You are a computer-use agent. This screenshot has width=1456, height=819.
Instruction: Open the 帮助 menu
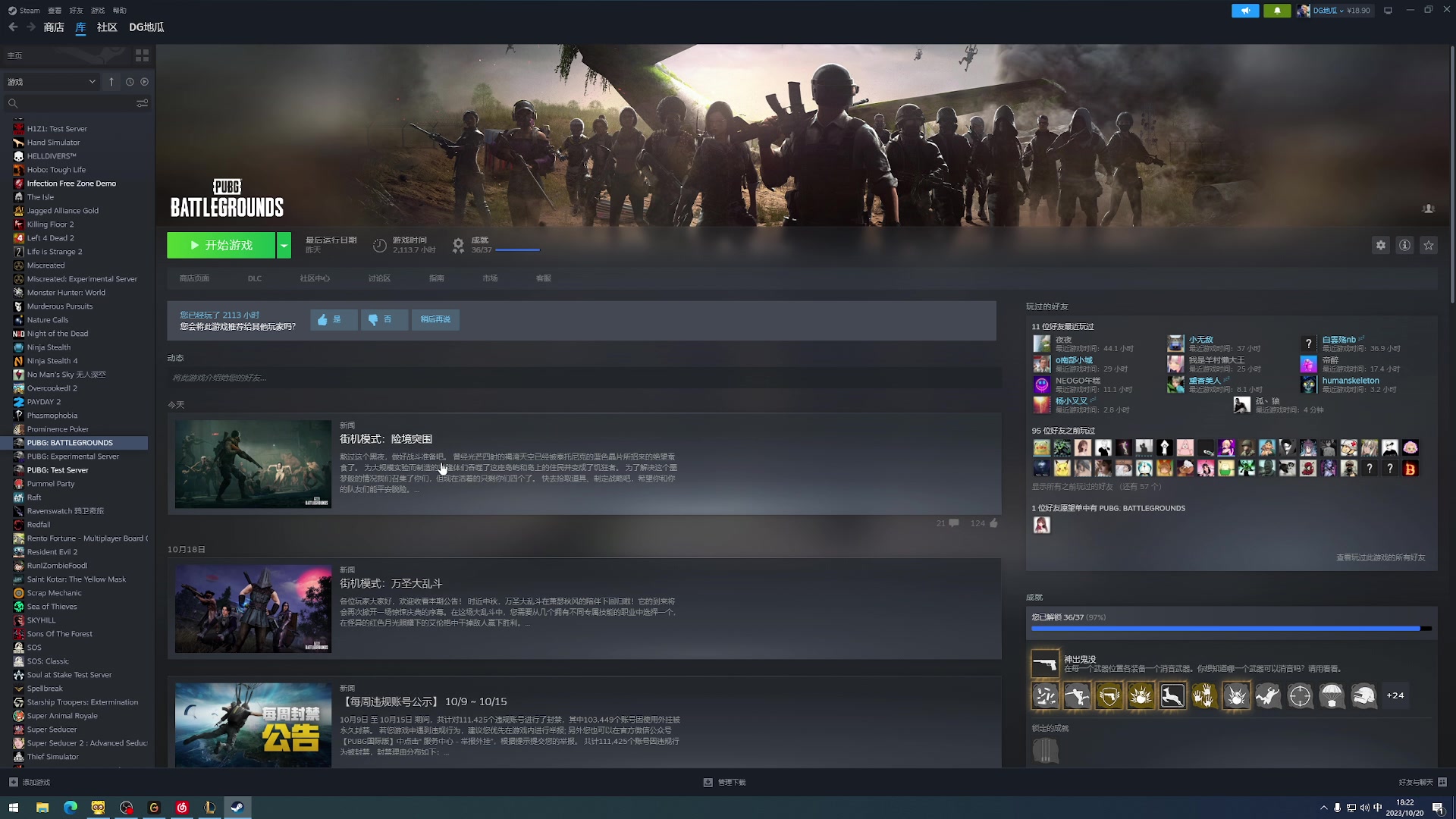(x=119, y=11)
